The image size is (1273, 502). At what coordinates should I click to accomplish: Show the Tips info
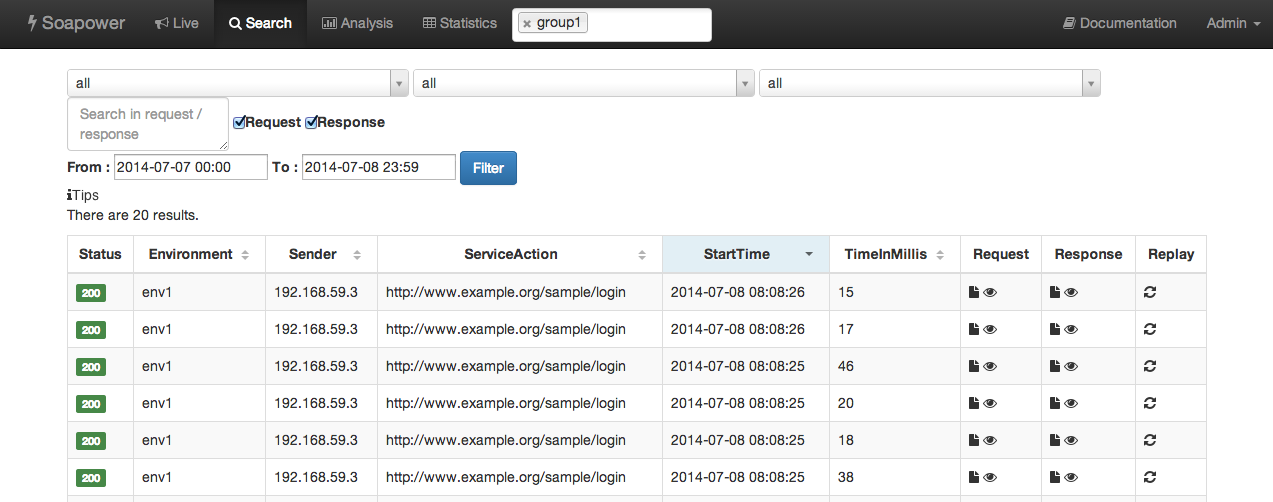point(83,195)
